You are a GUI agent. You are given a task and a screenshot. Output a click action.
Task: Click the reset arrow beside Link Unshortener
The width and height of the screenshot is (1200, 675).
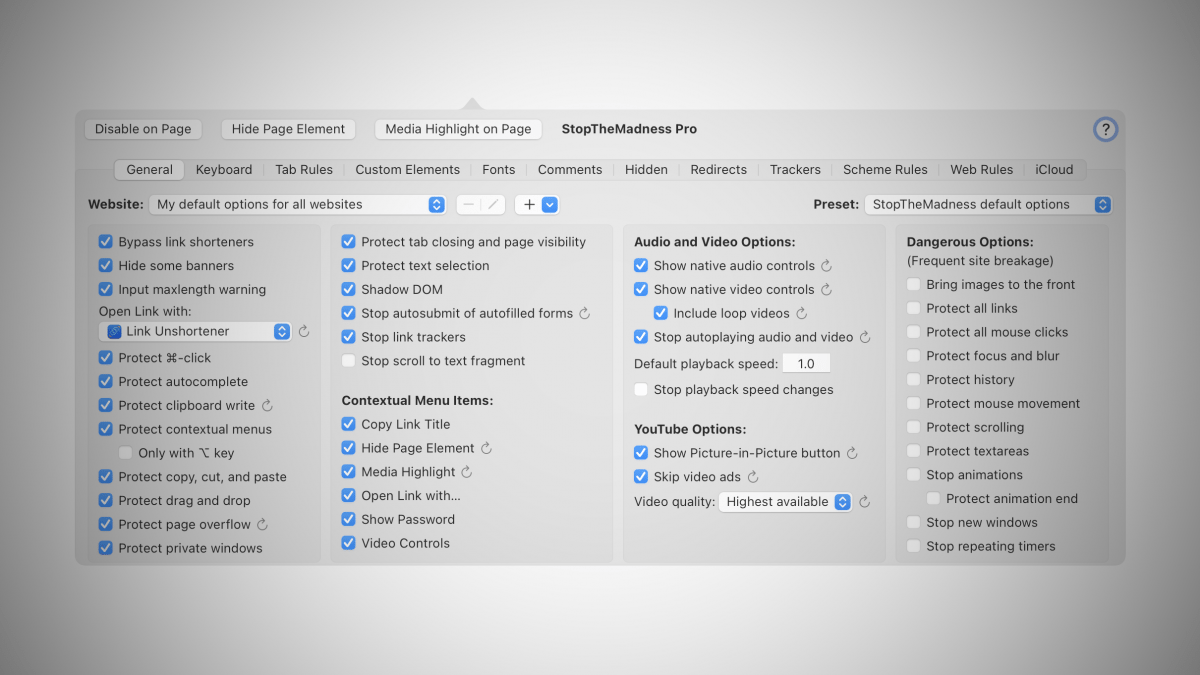304,332
